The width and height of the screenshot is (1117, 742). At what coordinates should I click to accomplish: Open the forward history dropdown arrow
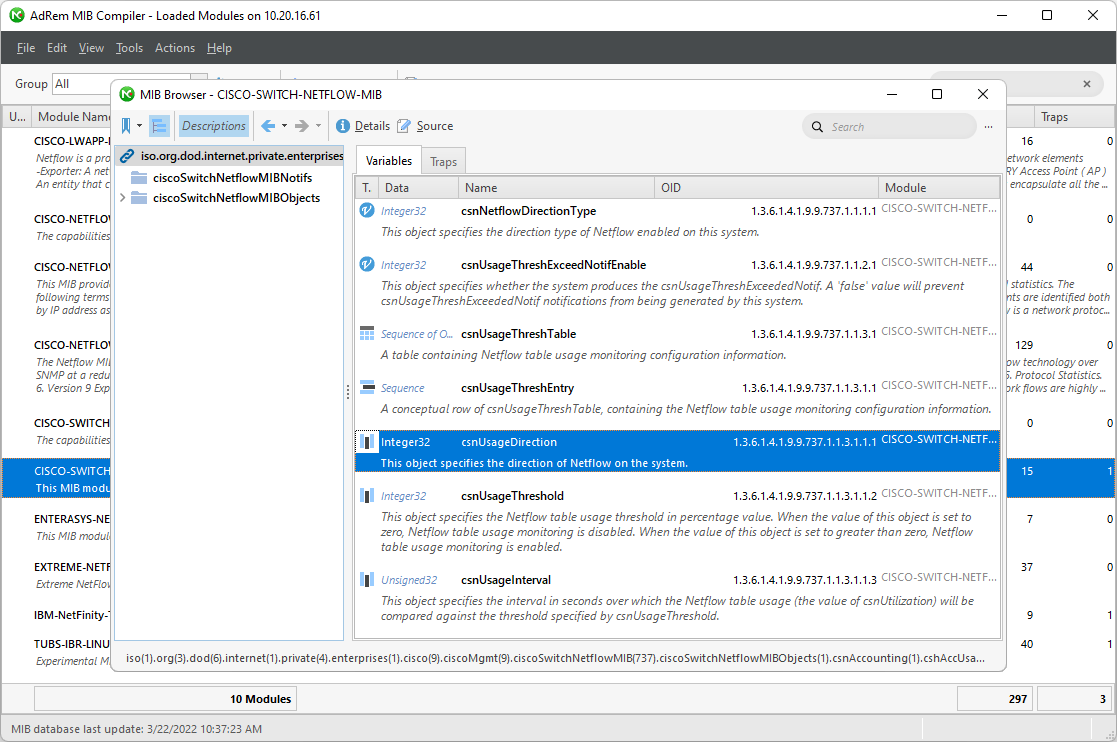click(318, 126)
